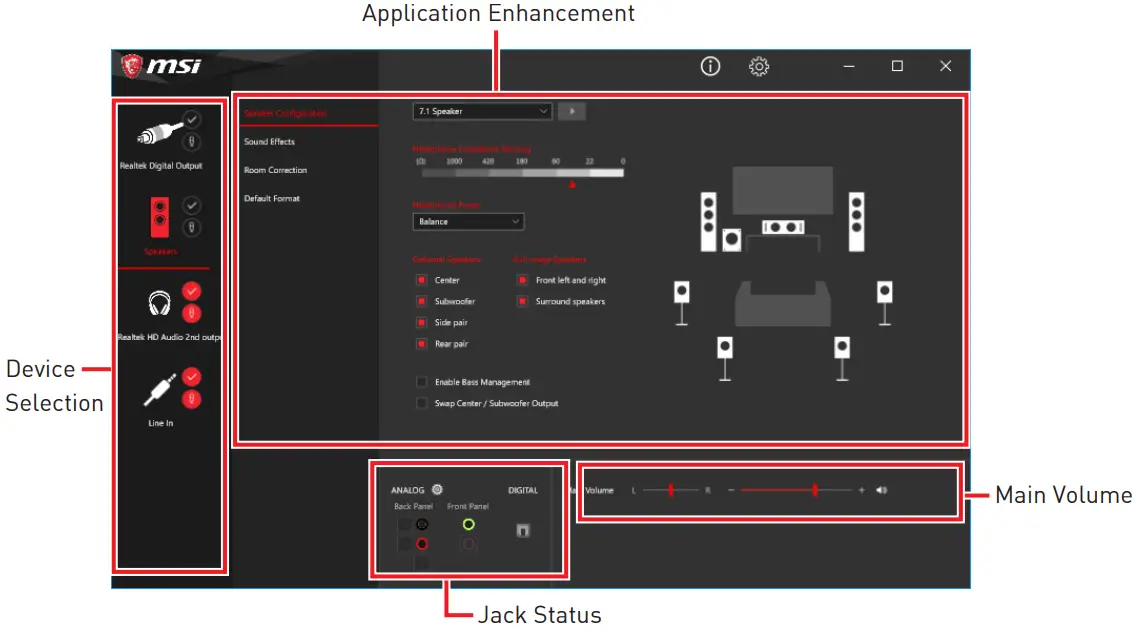Switch to the Speaker Configuration tab

[x=285, y=113]
